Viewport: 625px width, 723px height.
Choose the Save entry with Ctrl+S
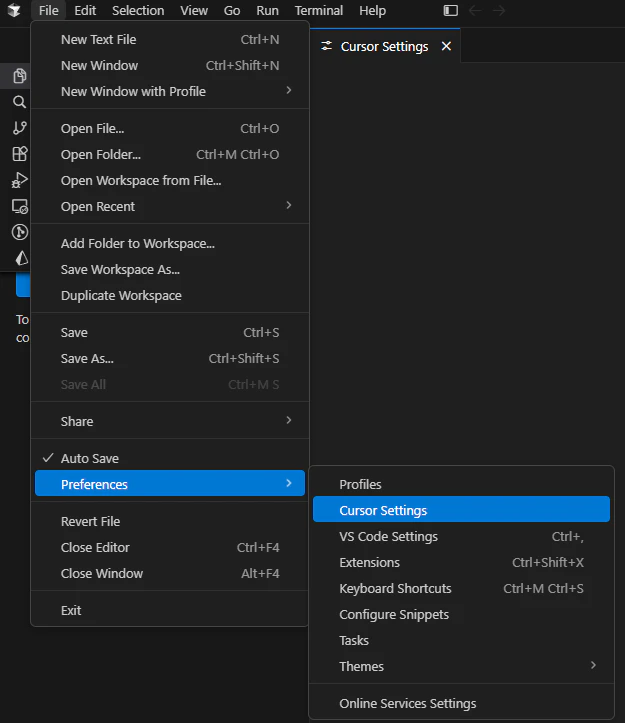tap(170, 332)
